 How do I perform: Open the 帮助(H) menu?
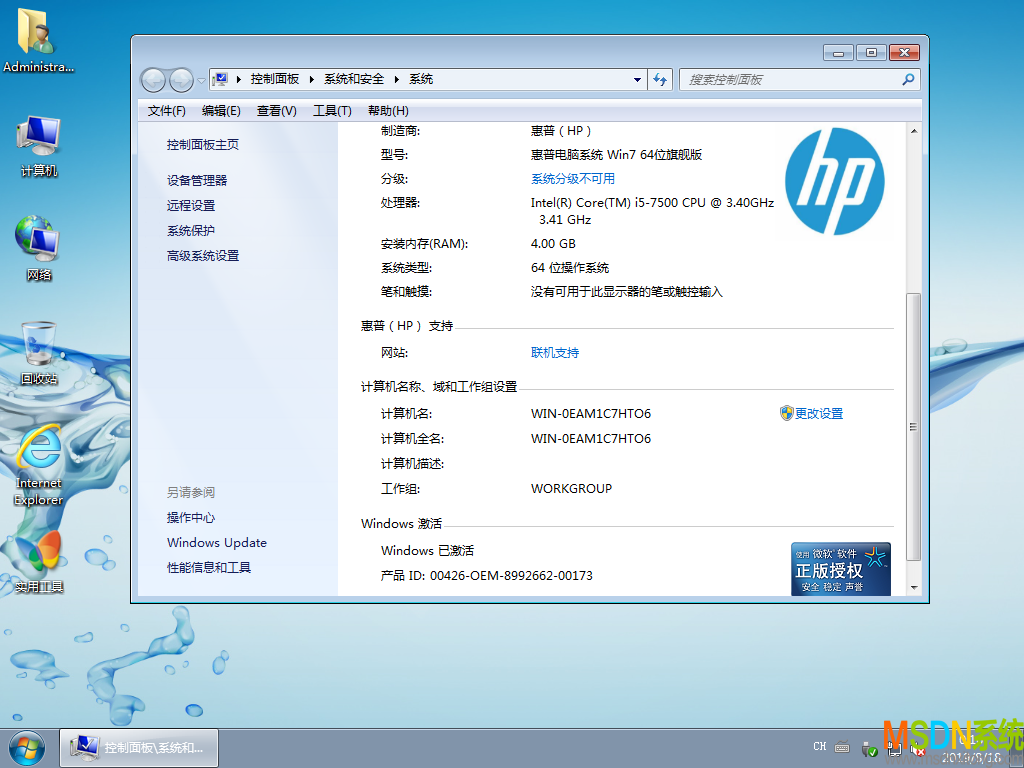(388, 111)
